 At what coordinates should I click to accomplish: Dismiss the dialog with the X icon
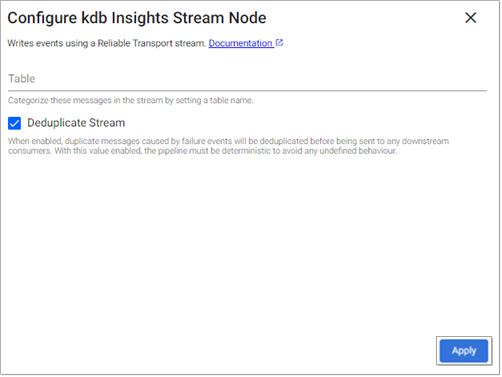click(471, 18)
